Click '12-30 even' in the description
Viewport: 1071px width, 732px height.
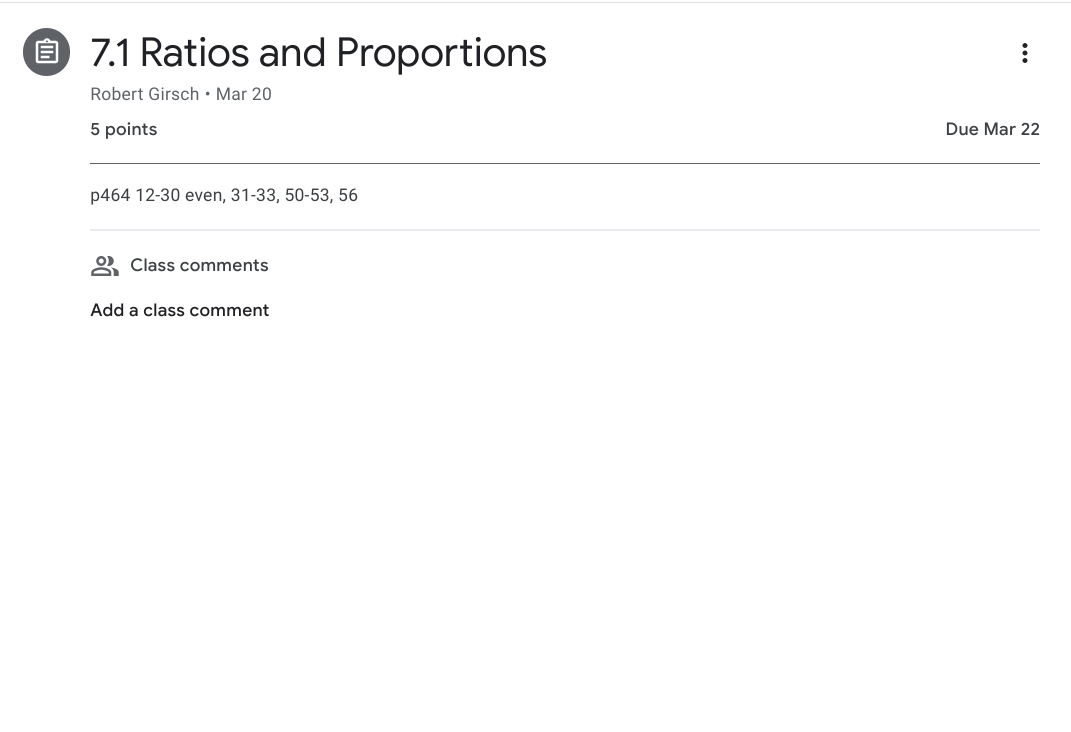pyautogui.click(x=179, y=195)
